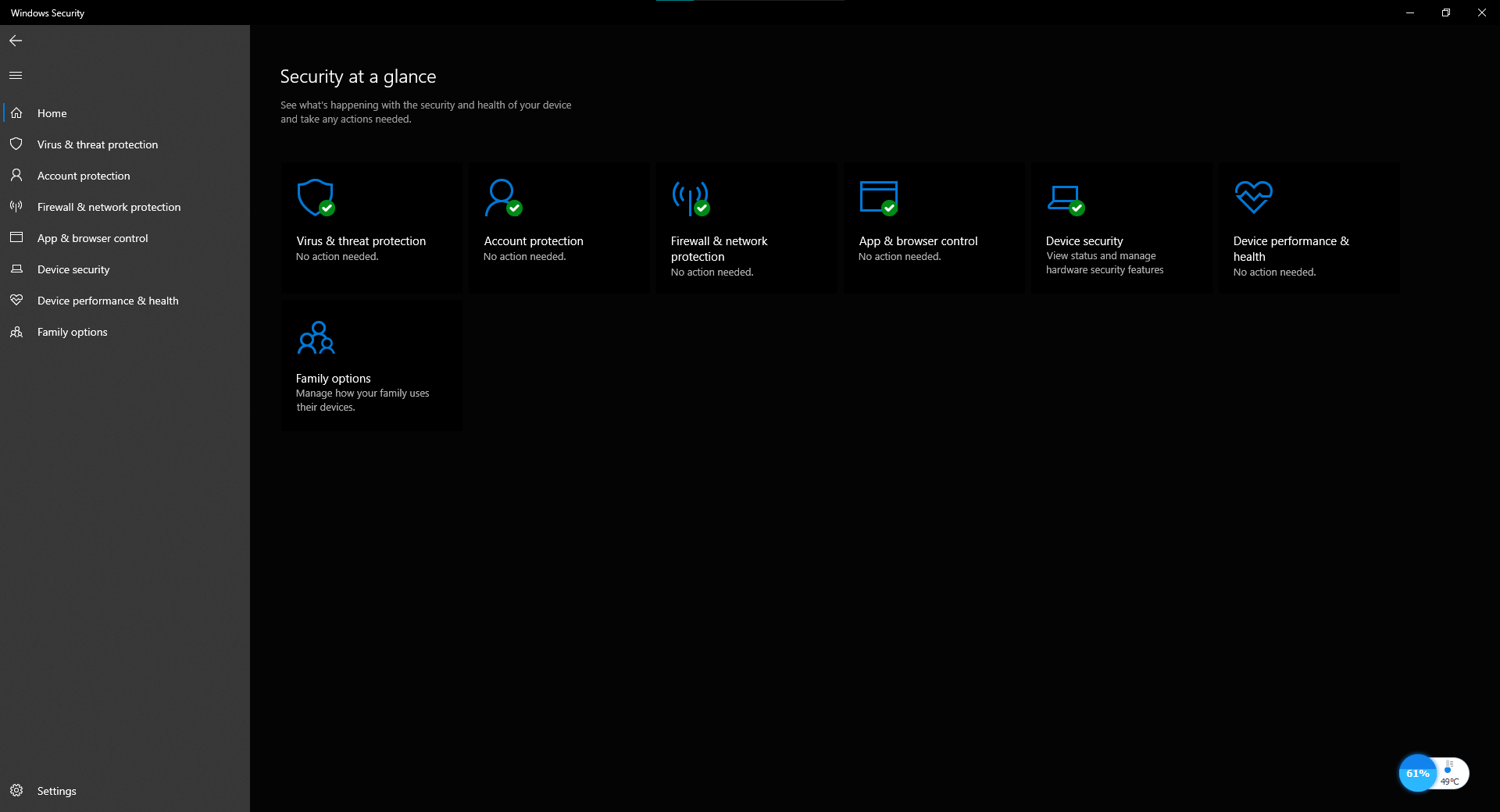This screenshot has height=812, width=1500.
Task: Click the large person icon on Account protection card
Action: 503,198
